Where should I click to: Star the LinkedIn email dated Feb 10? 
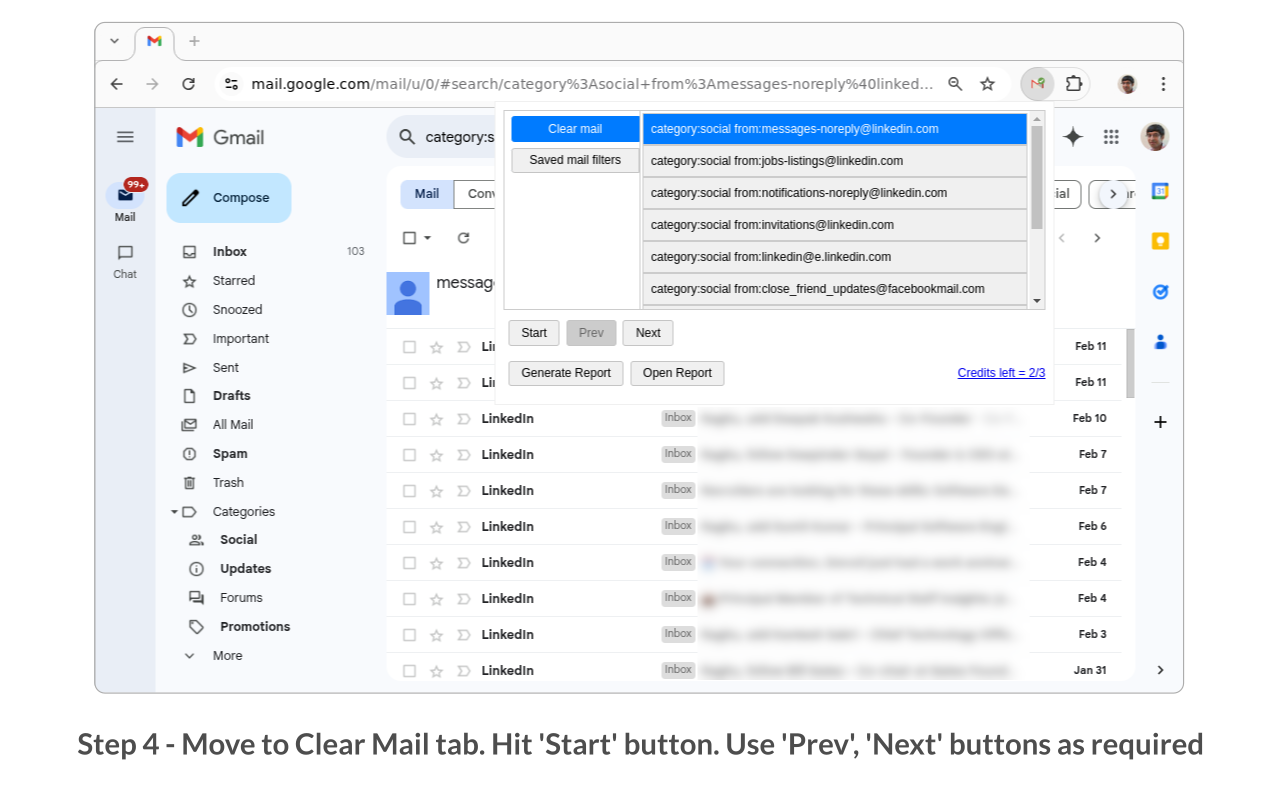(x=436, y=419)
